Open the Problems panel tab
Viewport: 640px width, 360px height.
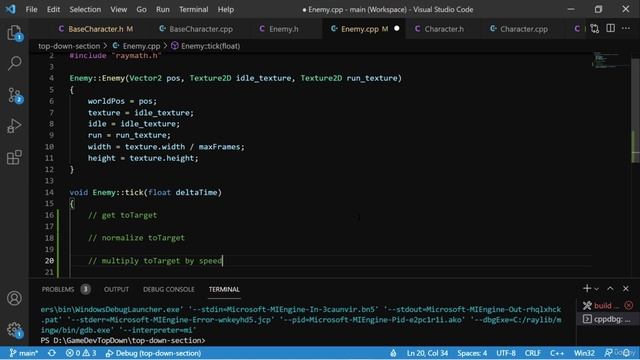65,289
